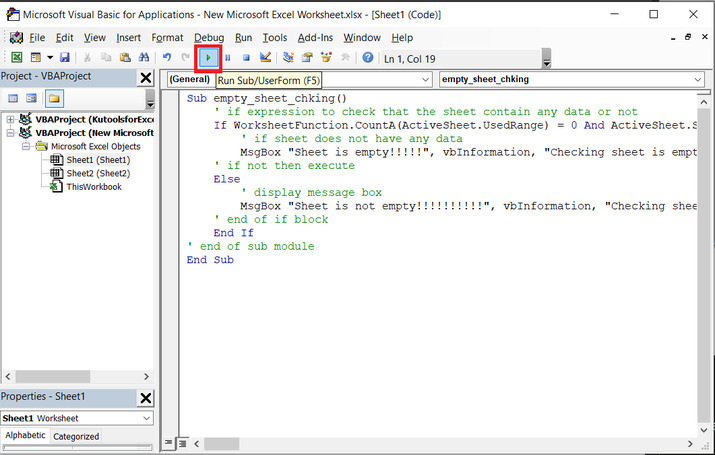Open Project Explorer from the toolbar icon
Image resolution: width=715 pixels, height=455 pixels.
(x=288, y=57)
